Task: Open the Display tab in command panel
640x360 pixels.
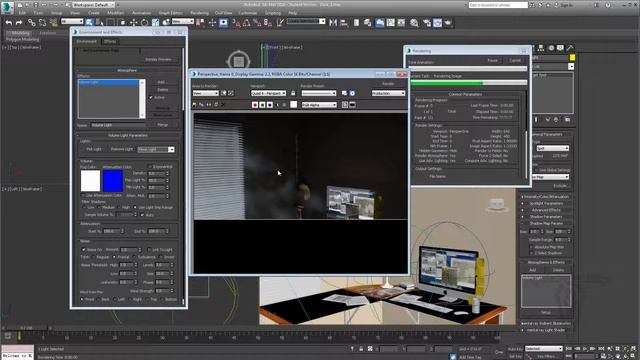Action: (560, 48)
